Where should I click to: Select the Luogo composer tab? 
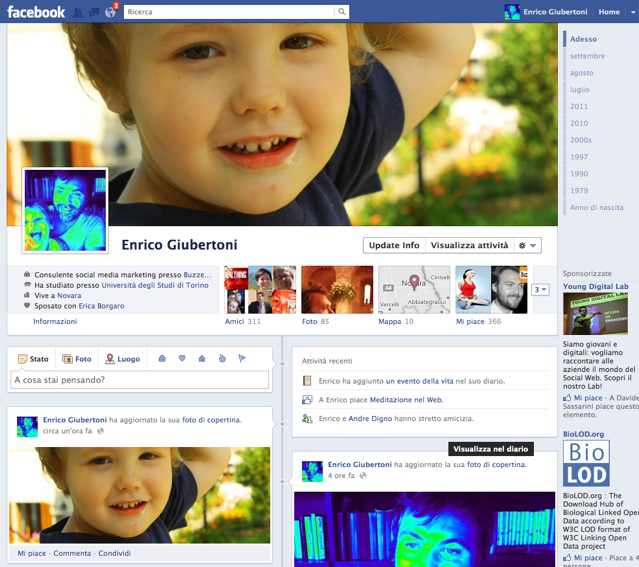tap(123, 359)
